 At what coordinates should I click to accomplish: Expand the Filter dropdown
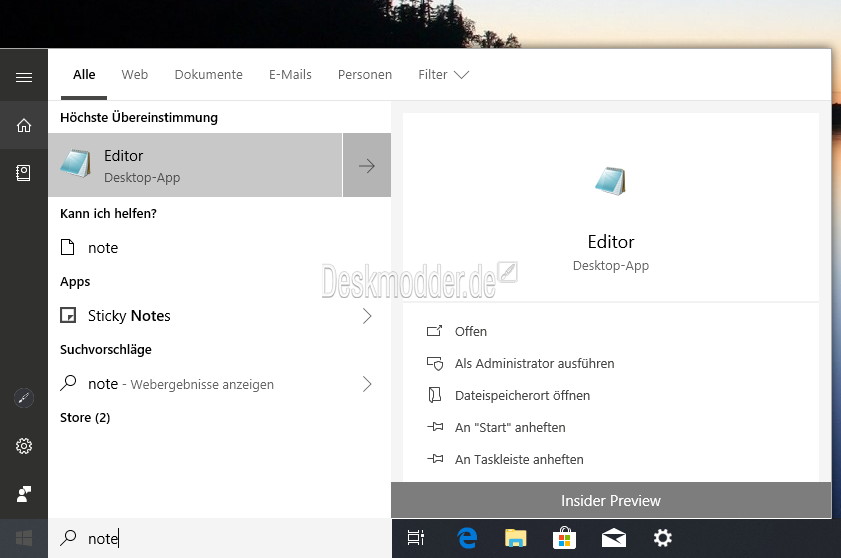(444, 75)
